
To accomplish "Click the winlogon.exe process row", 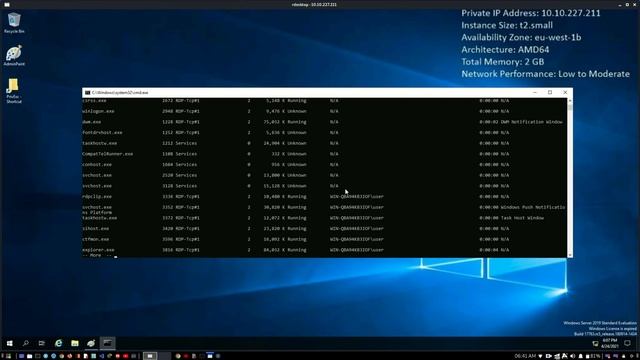I will [x=324, y=111].
